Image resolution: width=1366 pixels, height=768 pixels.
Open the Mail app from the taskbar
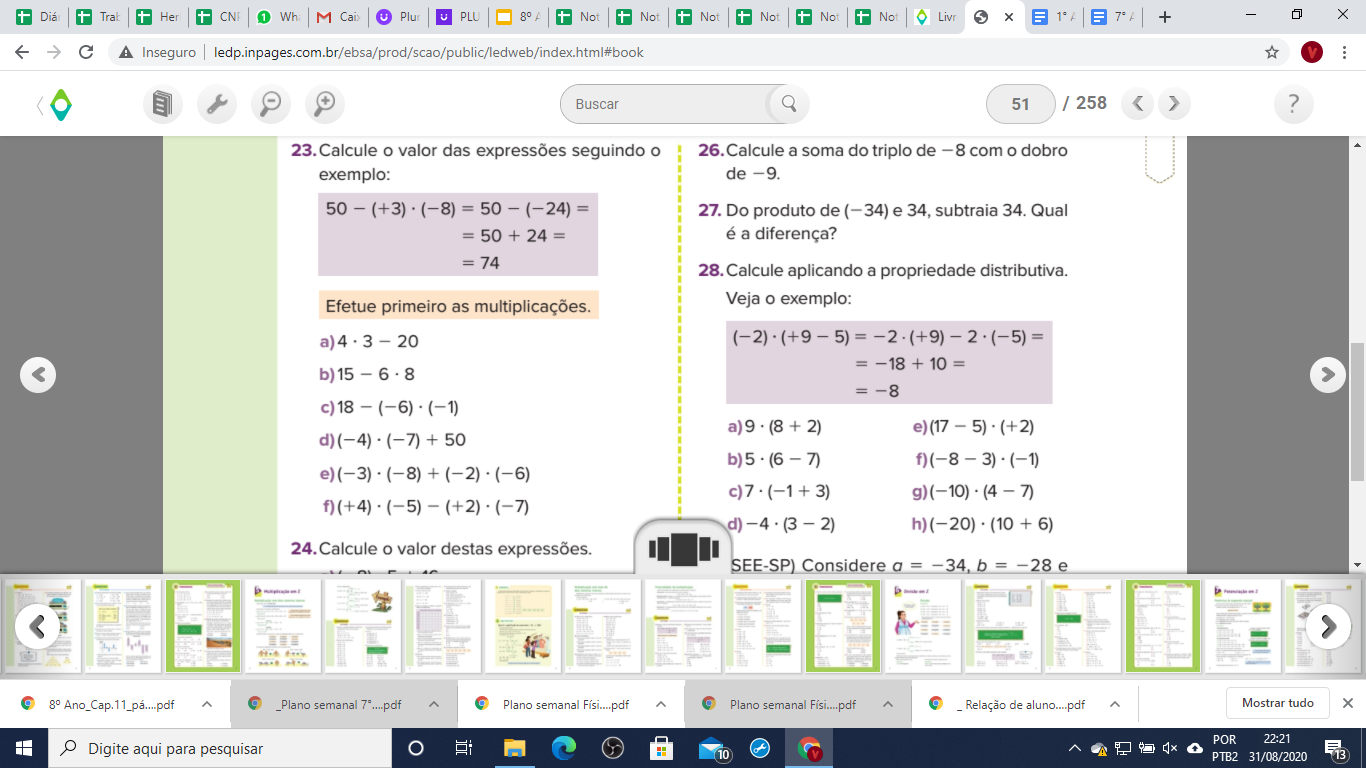[x=712, y=748]
